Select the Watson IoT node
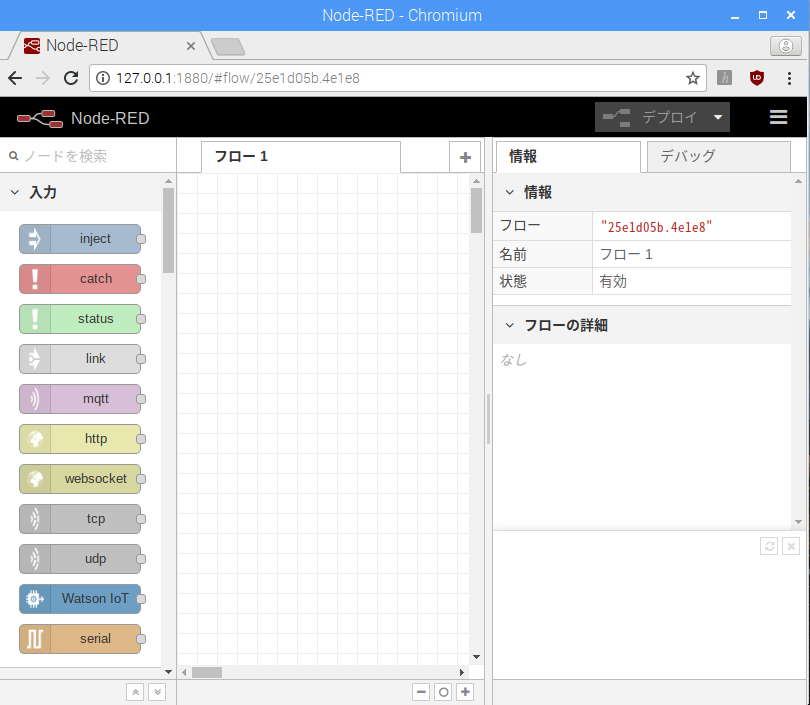Screen dimensions: 810x705 [x=80, y=599]
